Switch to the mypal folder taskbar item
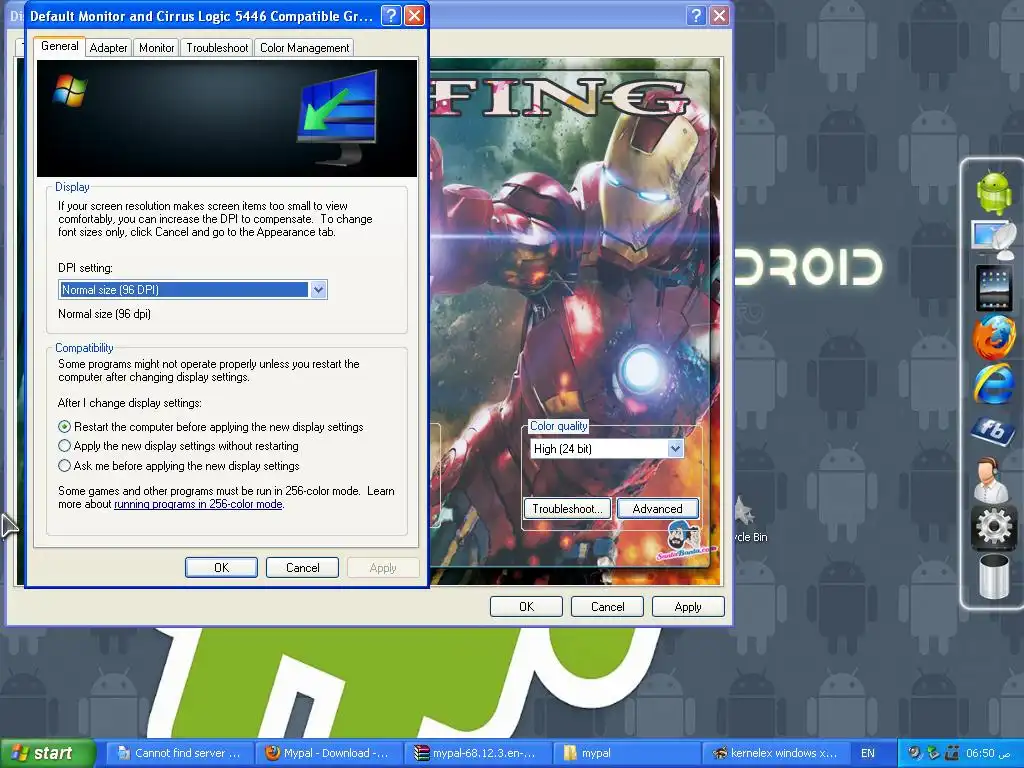 626,753
